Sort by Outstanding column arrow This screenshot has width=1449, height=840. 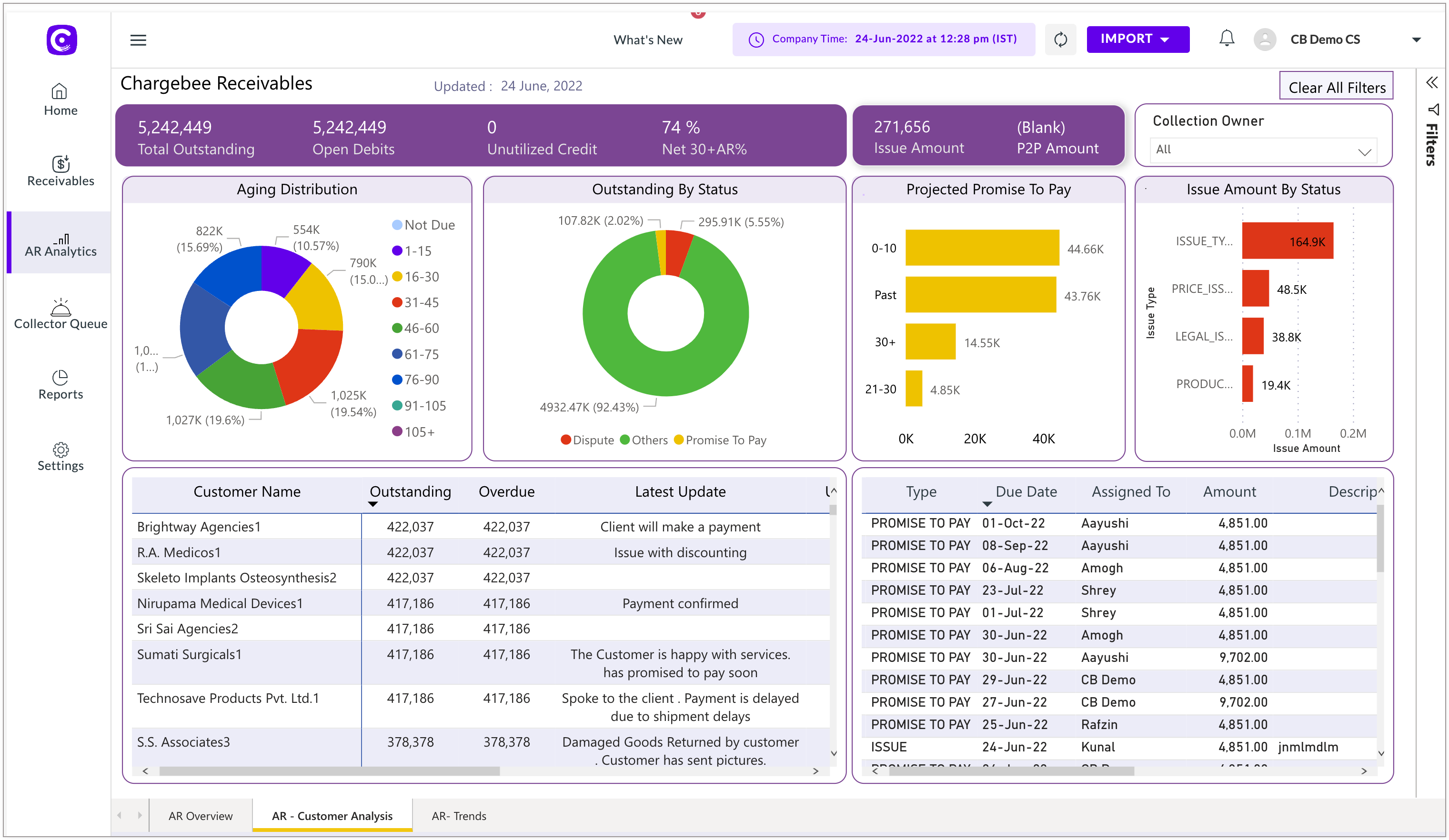click(372, 504)
